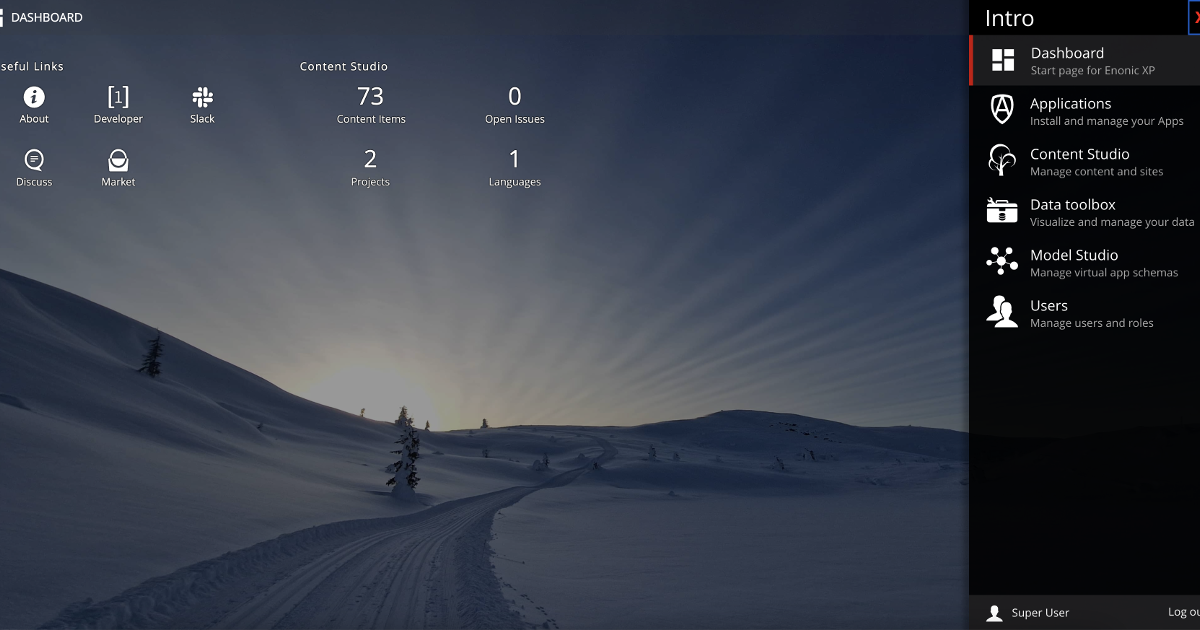Select Users in the launcher menu
Viewport: 1200px width, 630px height.
click(x=1084, y=313)
